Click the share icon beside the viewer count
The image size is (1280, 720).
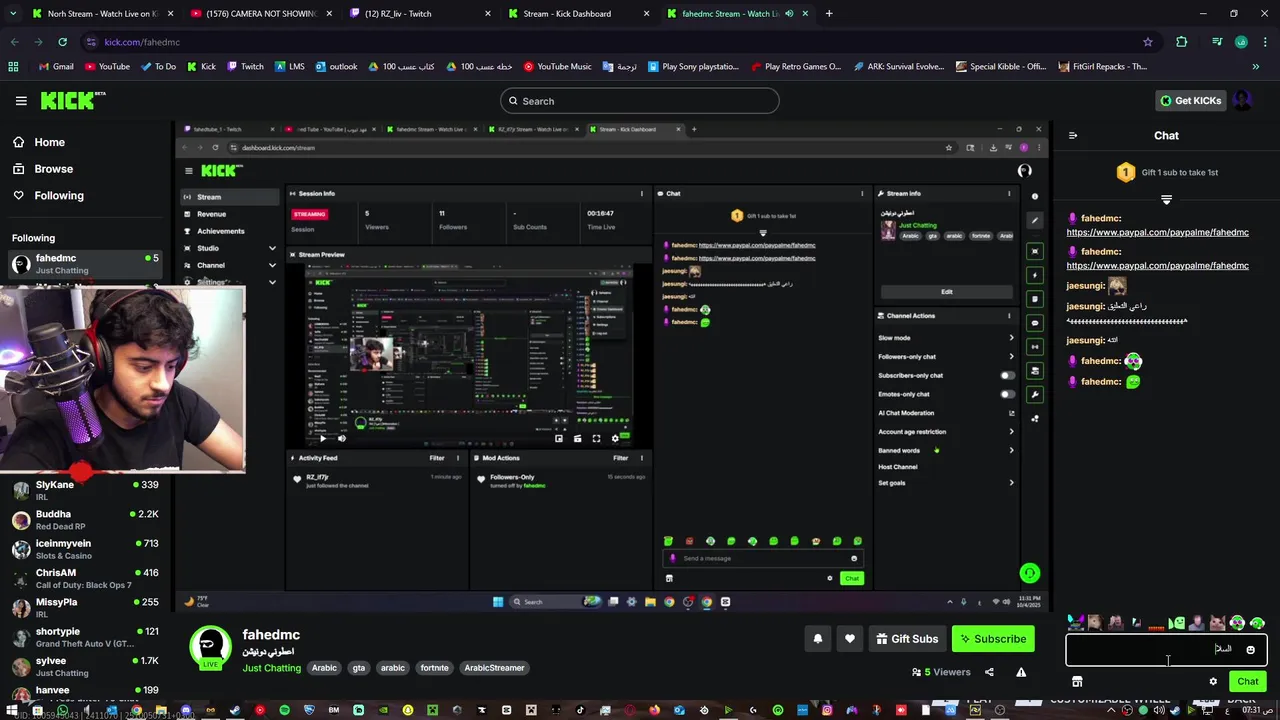click(x=989, y=672)
